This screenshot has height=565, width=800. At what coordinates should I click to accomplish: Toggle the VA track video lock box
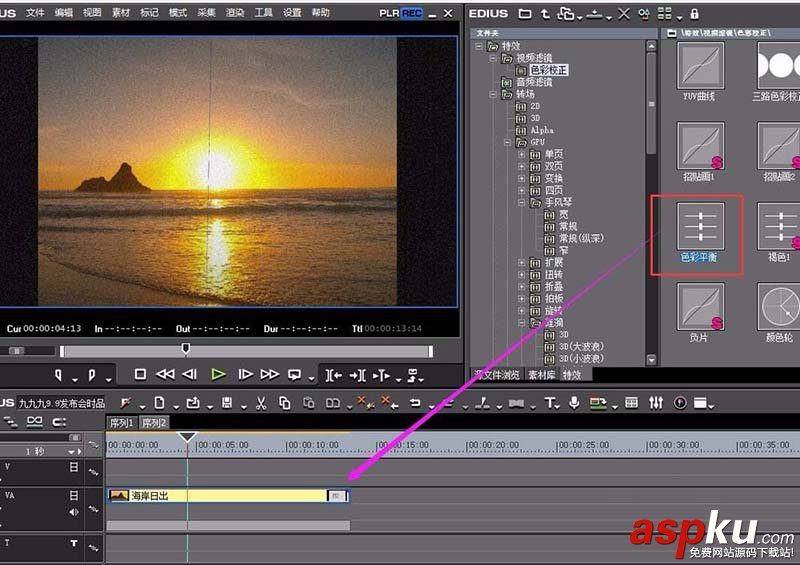point(74,495)
